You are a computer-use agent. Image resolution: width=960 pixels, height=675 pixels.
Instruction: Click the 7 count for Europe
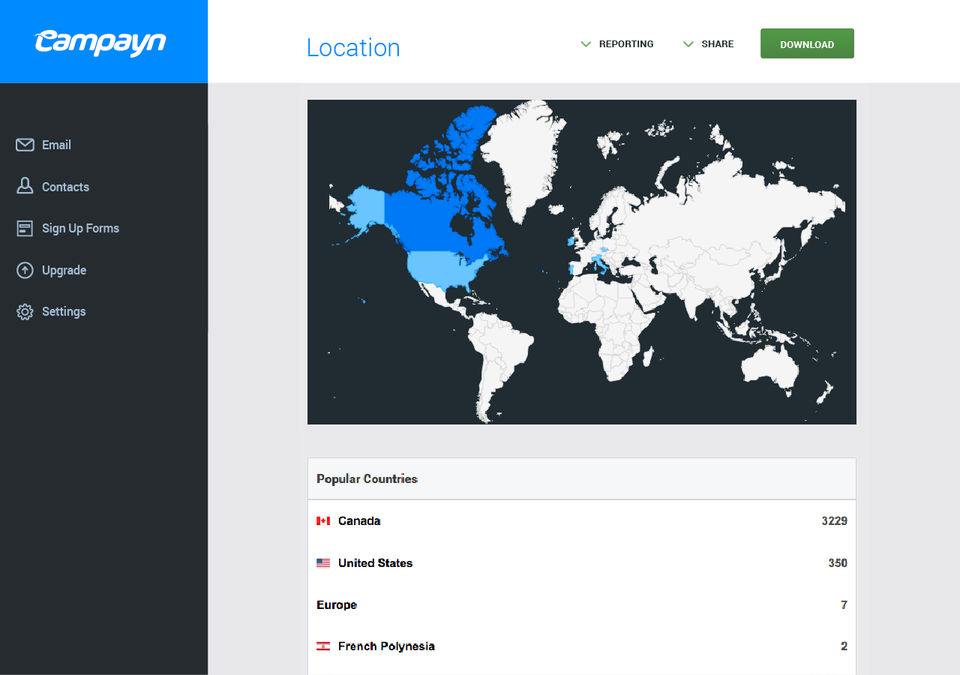(844, 605)
